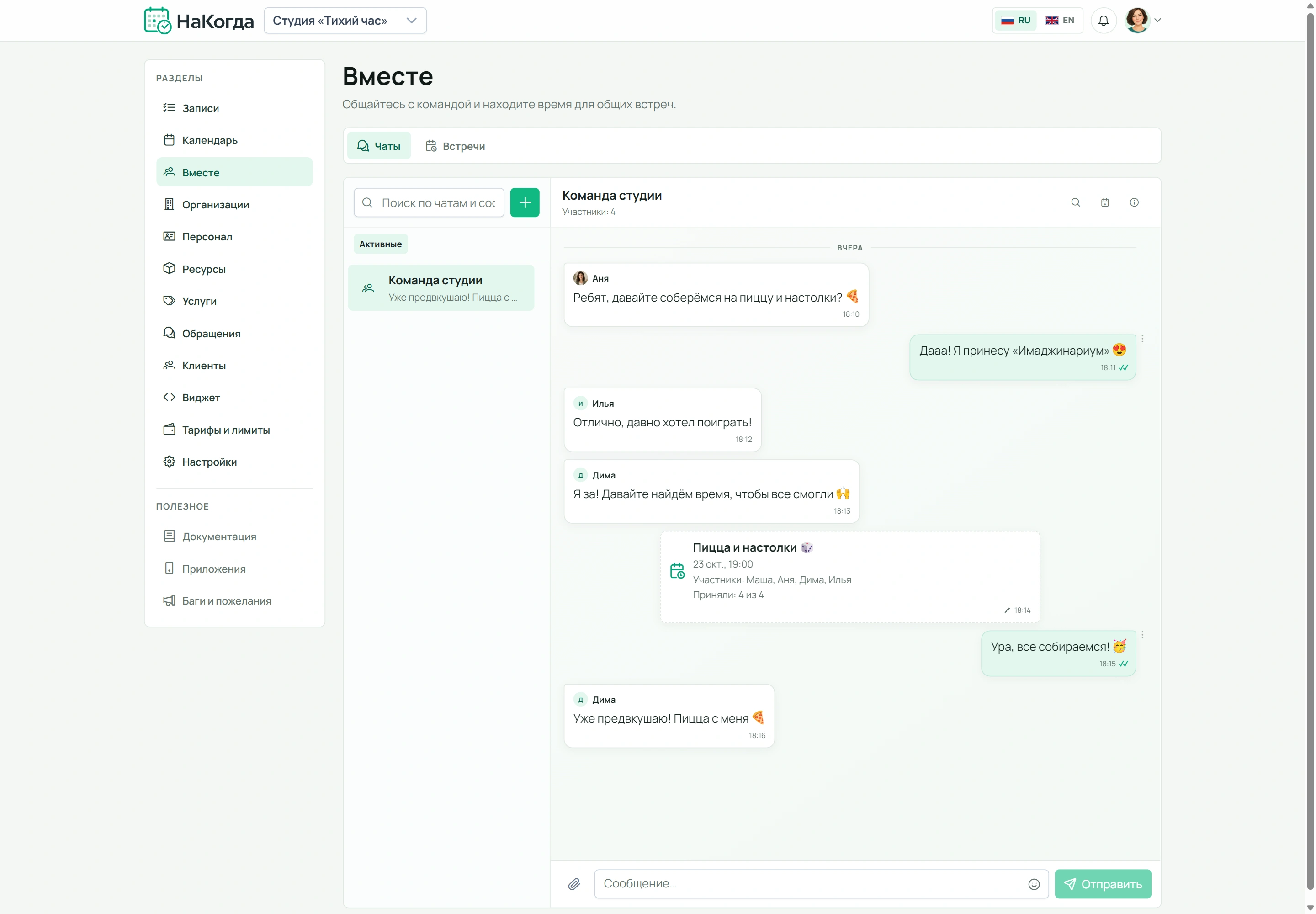Click the chat search field
The height and width of the screenshot is (914, 1316).
tap(429, 203)
